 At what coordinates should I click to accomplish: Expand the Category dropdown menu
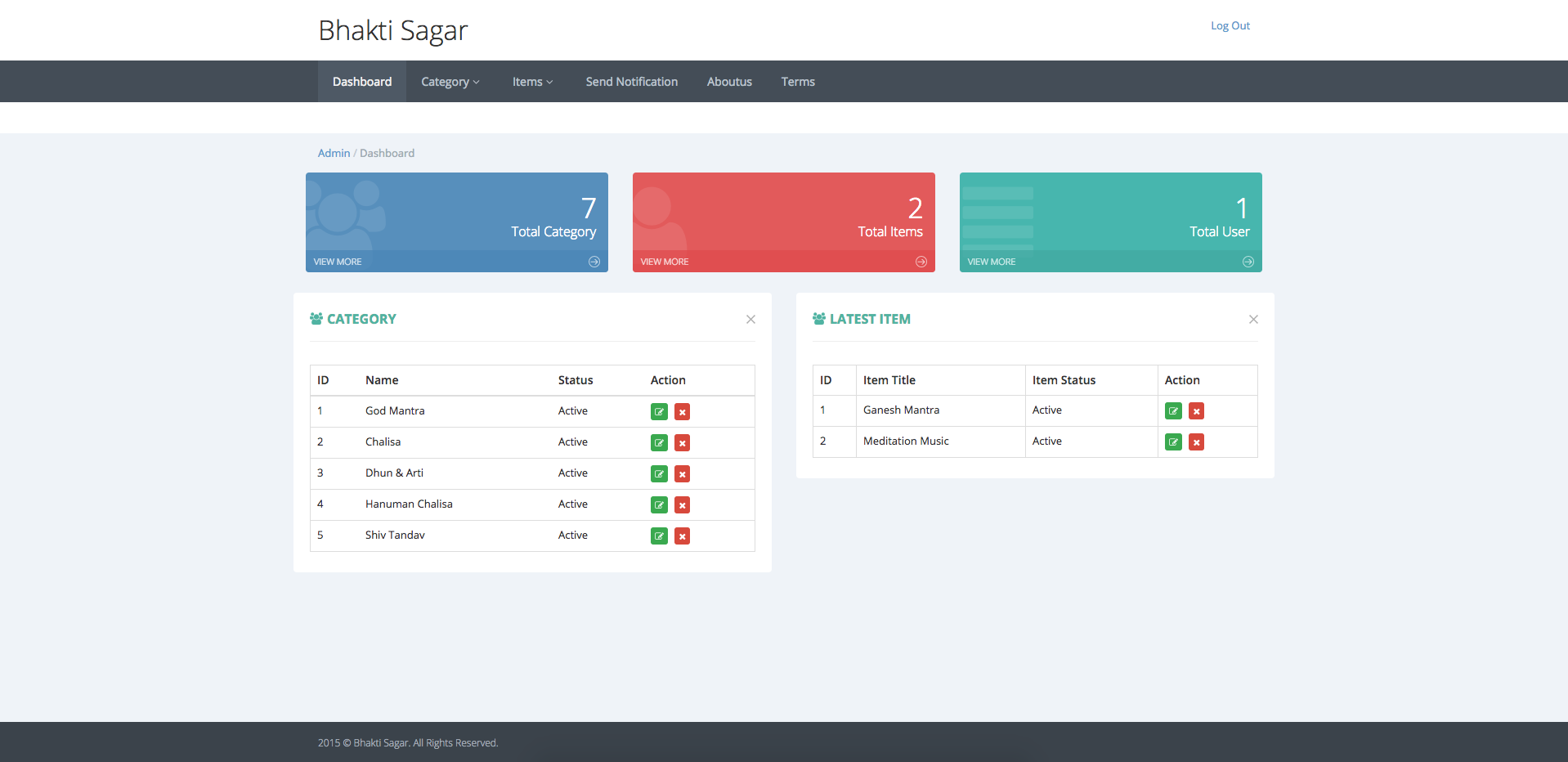tap(450, 82)
